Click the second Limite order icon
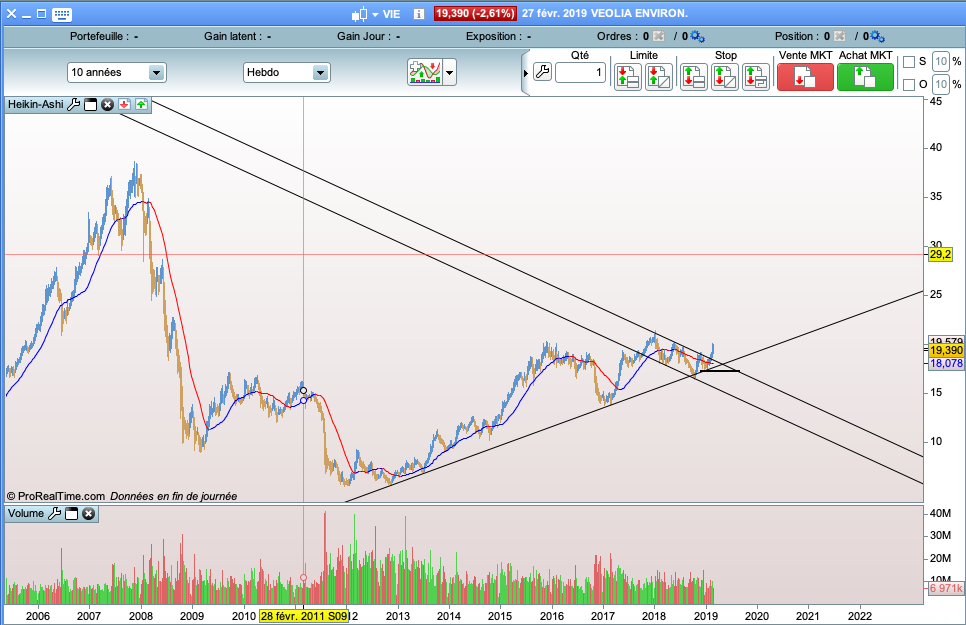The image size is (966, 625). pyautogui.click(x=659, y=77)
